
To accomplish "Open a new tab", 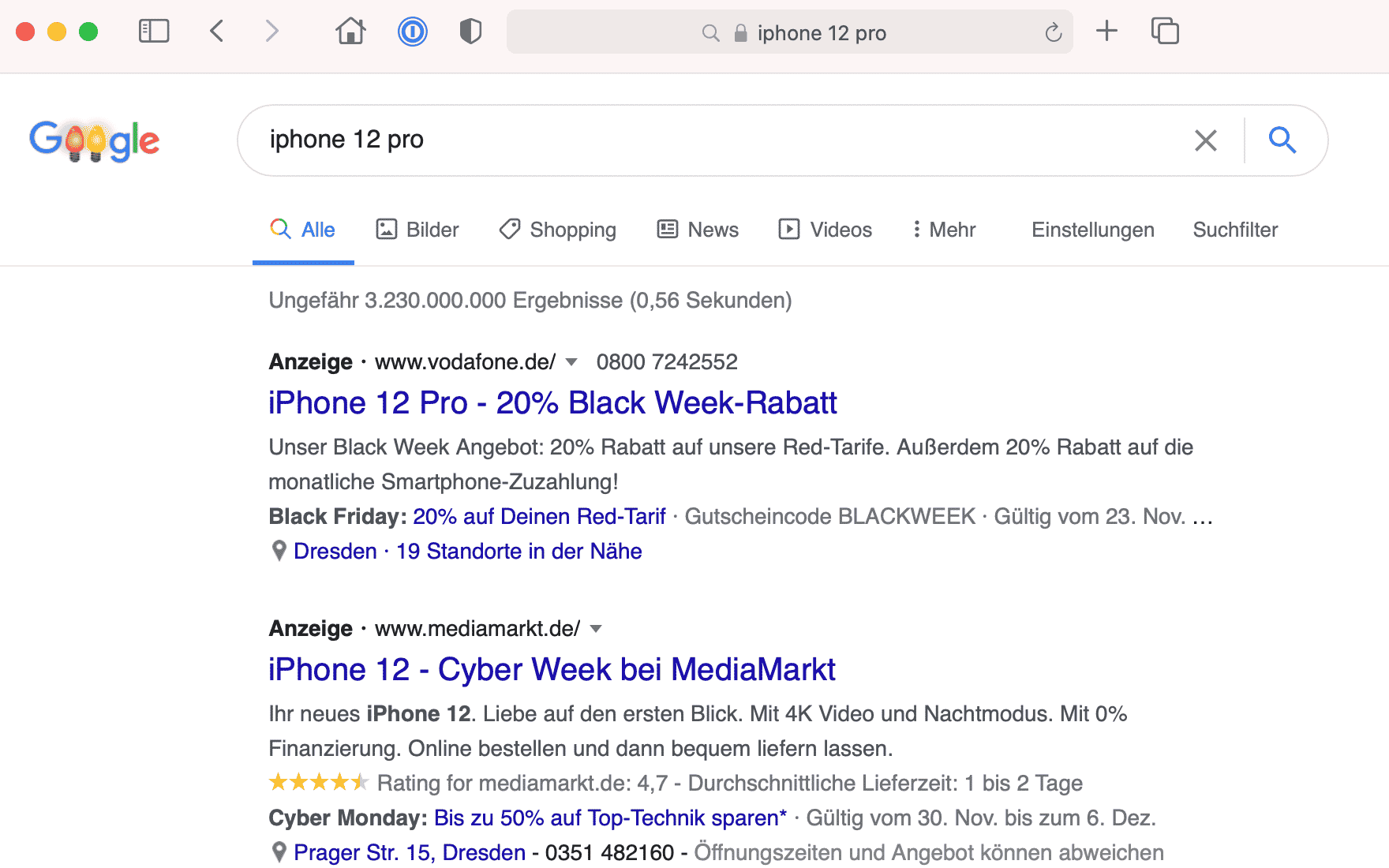I will point(1107,32).
